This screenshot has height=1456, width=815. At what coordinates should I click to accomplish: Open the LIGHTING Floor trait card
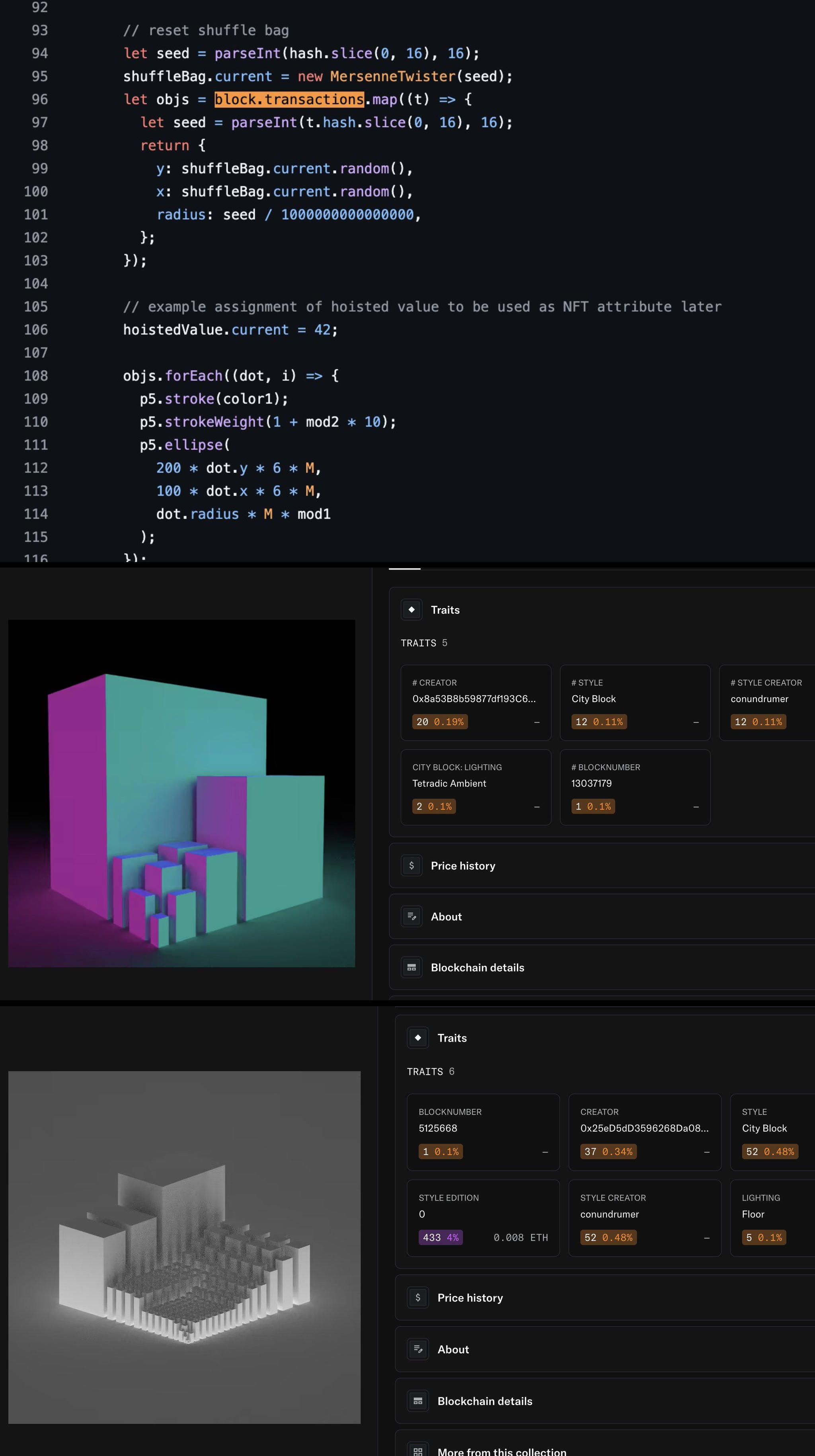tap(772, 1218)
